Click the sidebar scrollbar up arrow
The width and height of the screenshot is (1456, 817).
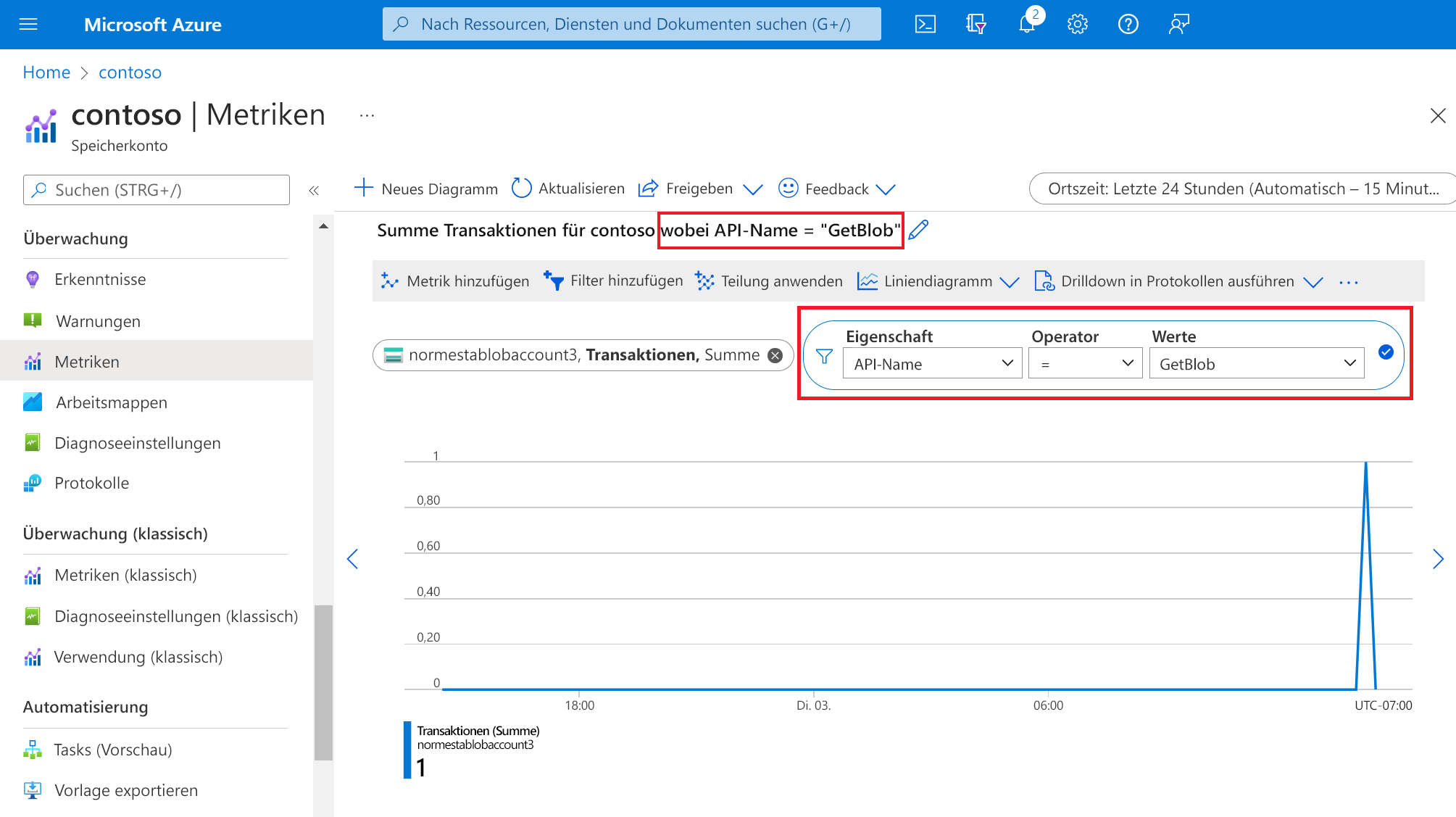[323, 226]
